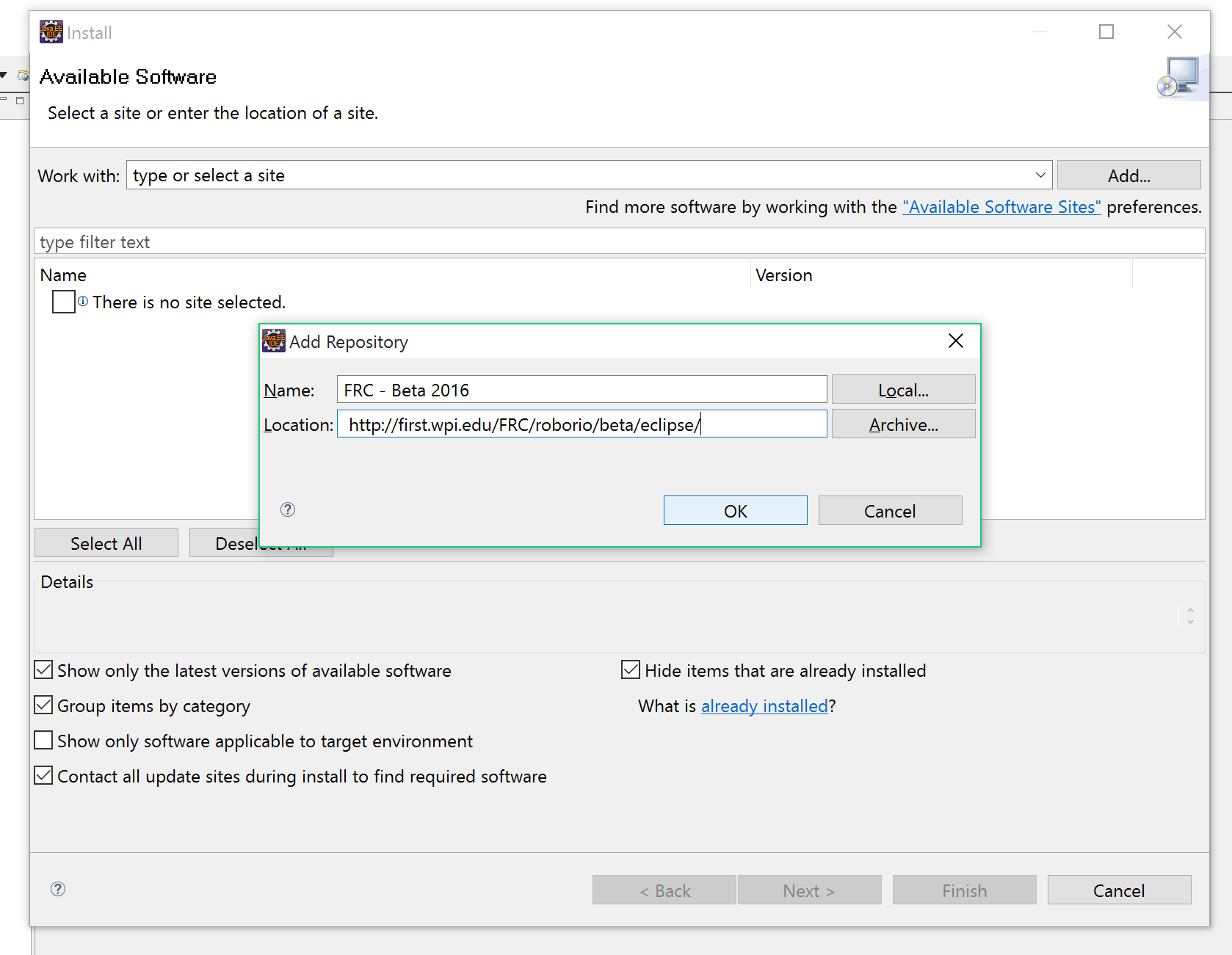Browse a Local repository location
1232x955 pixels.
click(903, 389)
